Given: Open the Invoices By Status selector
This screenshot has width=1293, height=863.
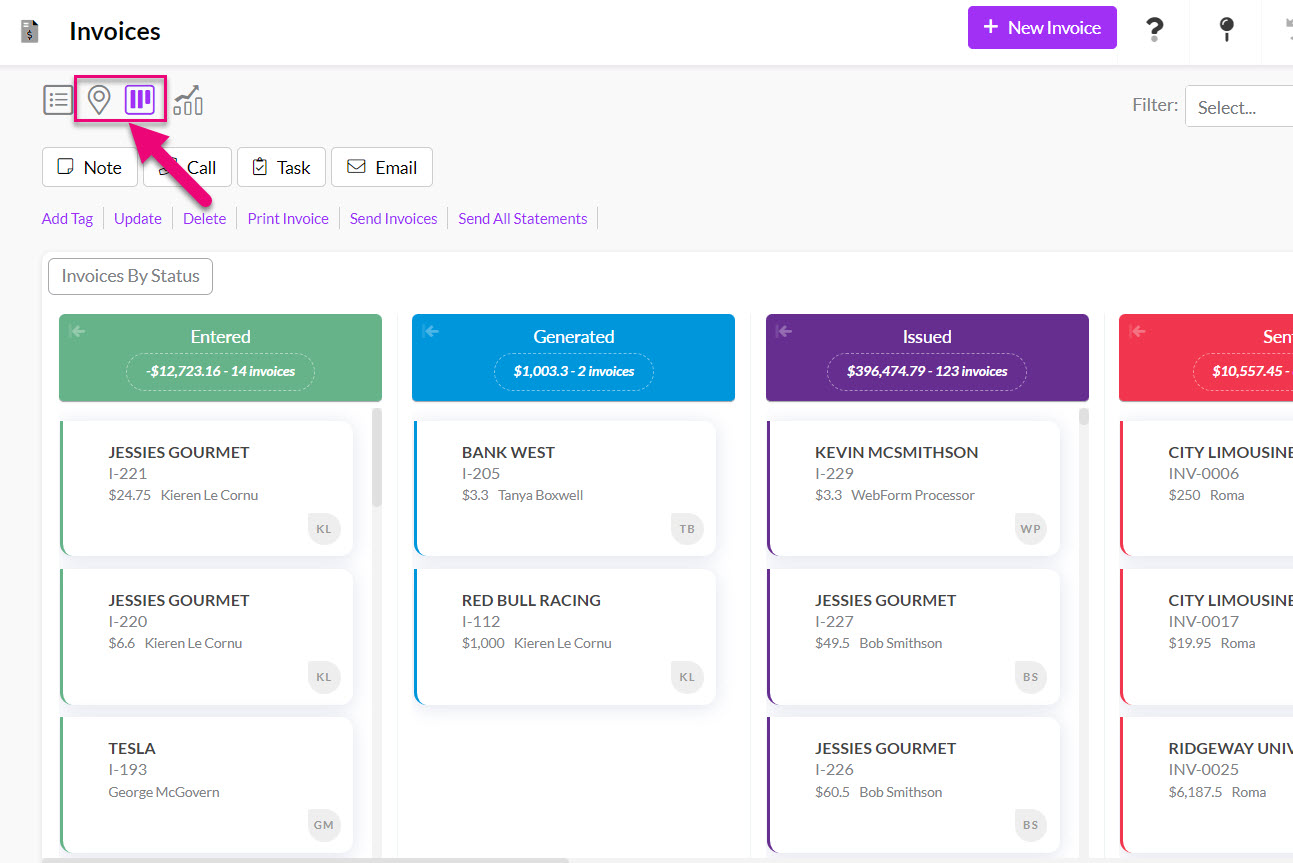Looking at the screenshot, I should tap(131, 276).
